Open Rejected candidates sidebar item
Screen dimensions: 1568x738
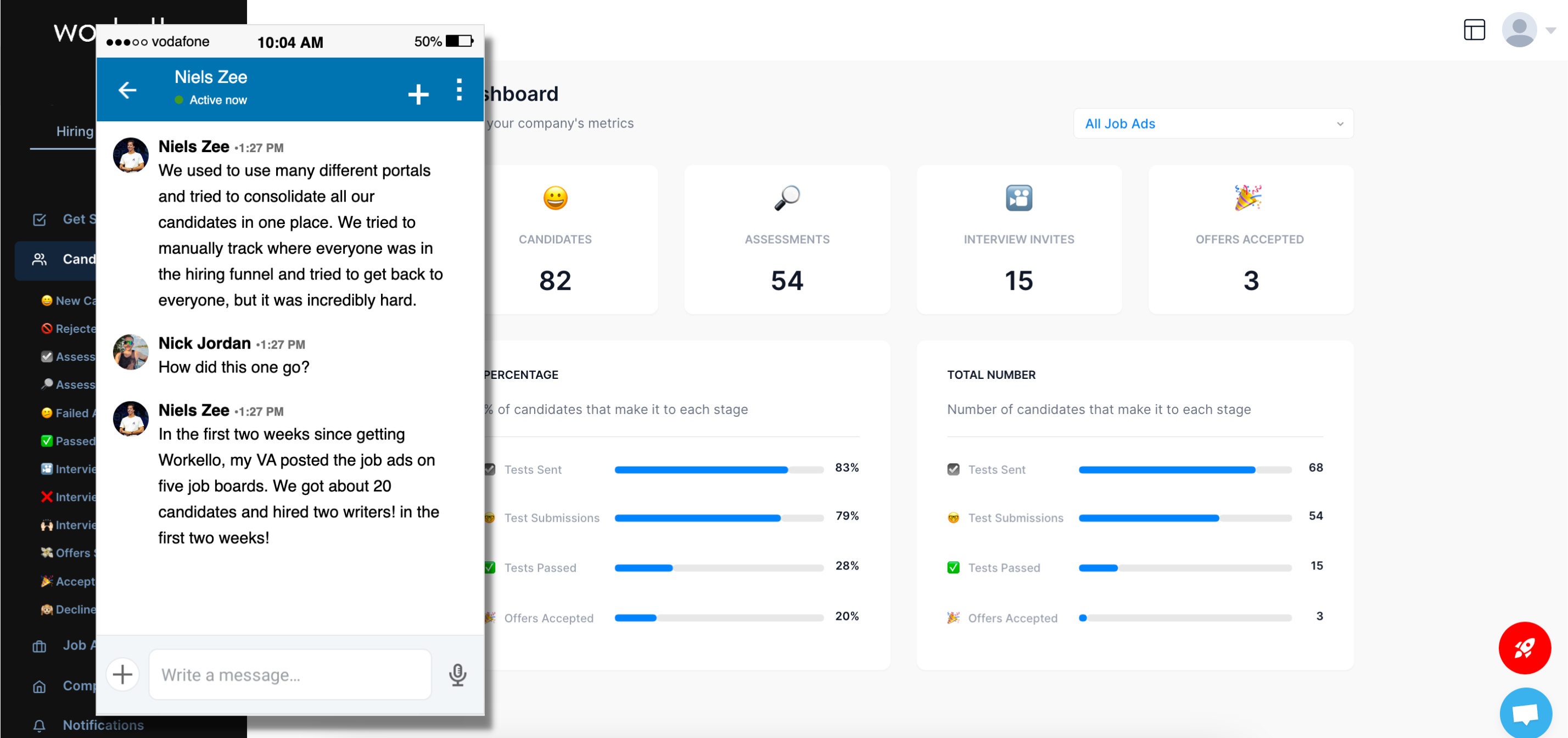click(68, 329)
